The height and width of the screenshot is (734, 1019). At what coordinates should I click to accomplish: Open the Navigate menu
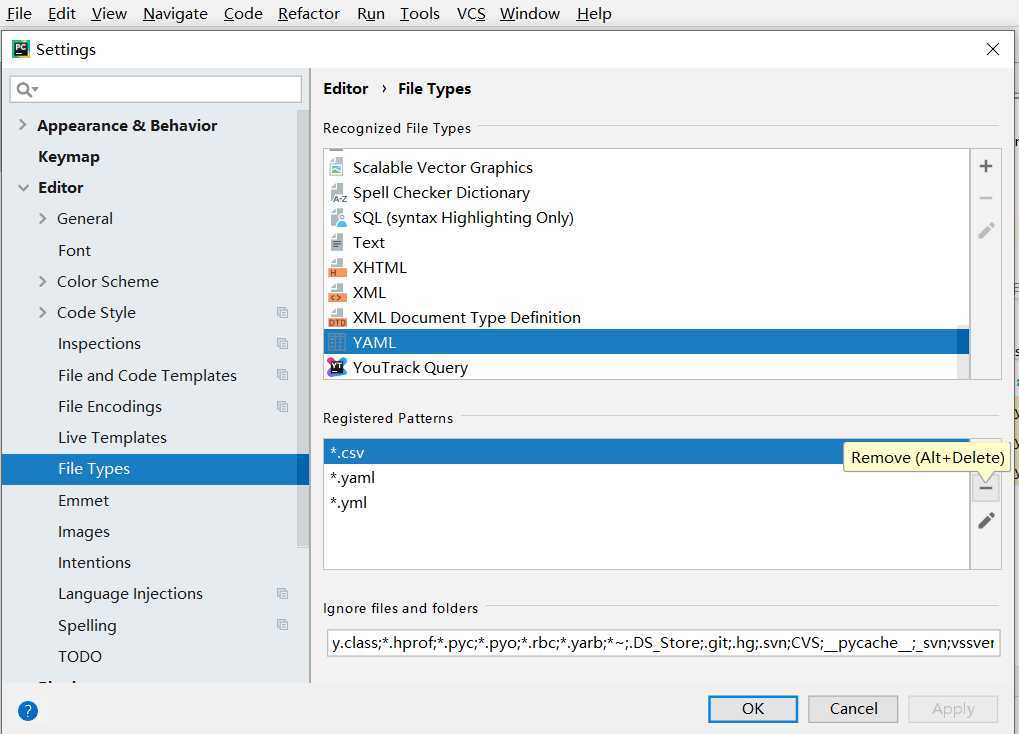175,14
